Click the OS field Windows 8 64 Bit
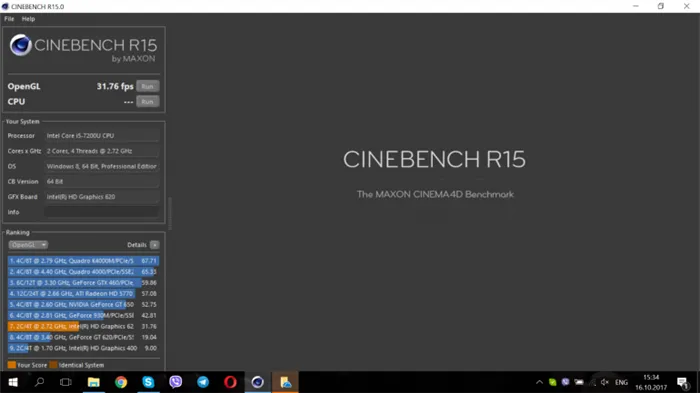The width and height of the screenshot is (700, 393). 102,166
